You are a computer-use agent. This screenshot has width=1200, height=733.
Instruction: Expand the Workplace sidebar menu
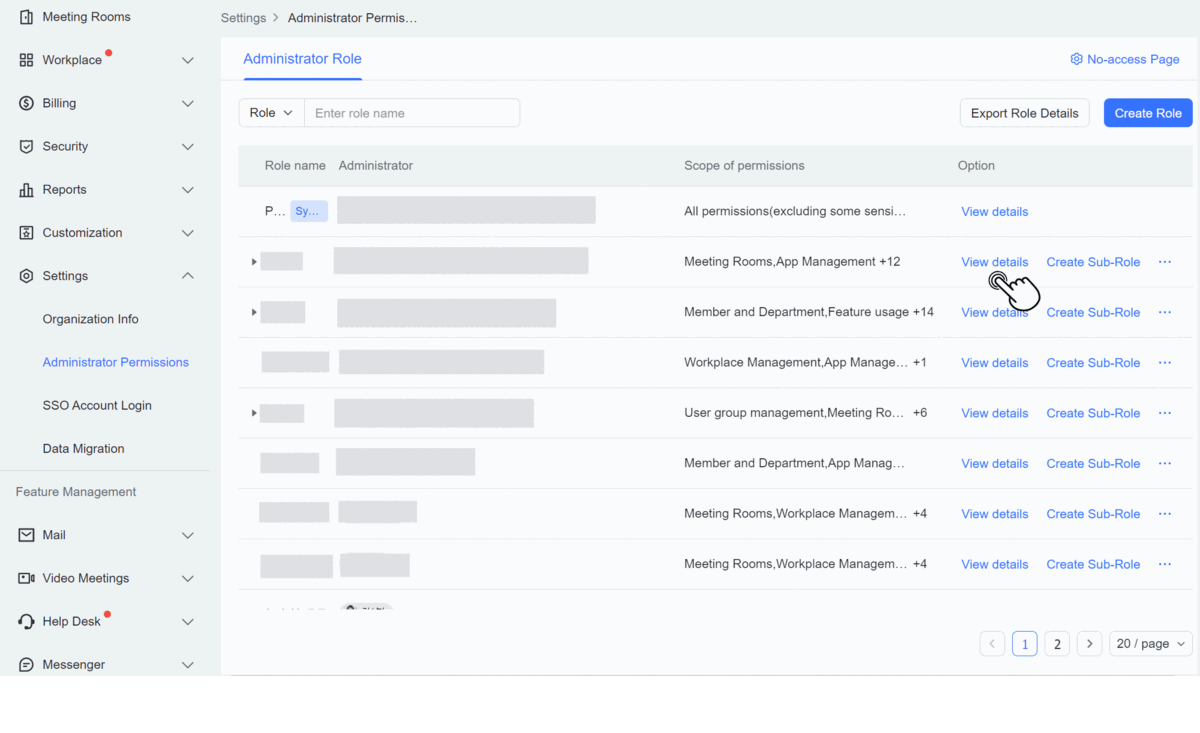coord(187,60)
